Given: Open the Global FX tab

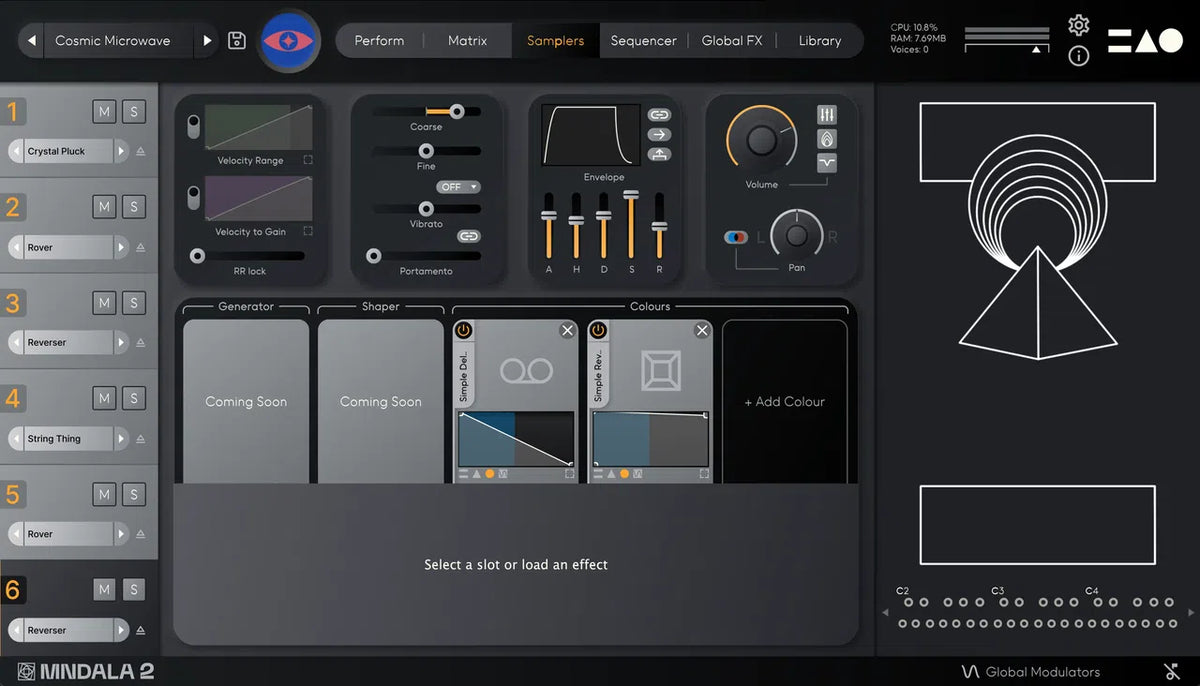Looking at the screenshot, I should tap(731, 41).
